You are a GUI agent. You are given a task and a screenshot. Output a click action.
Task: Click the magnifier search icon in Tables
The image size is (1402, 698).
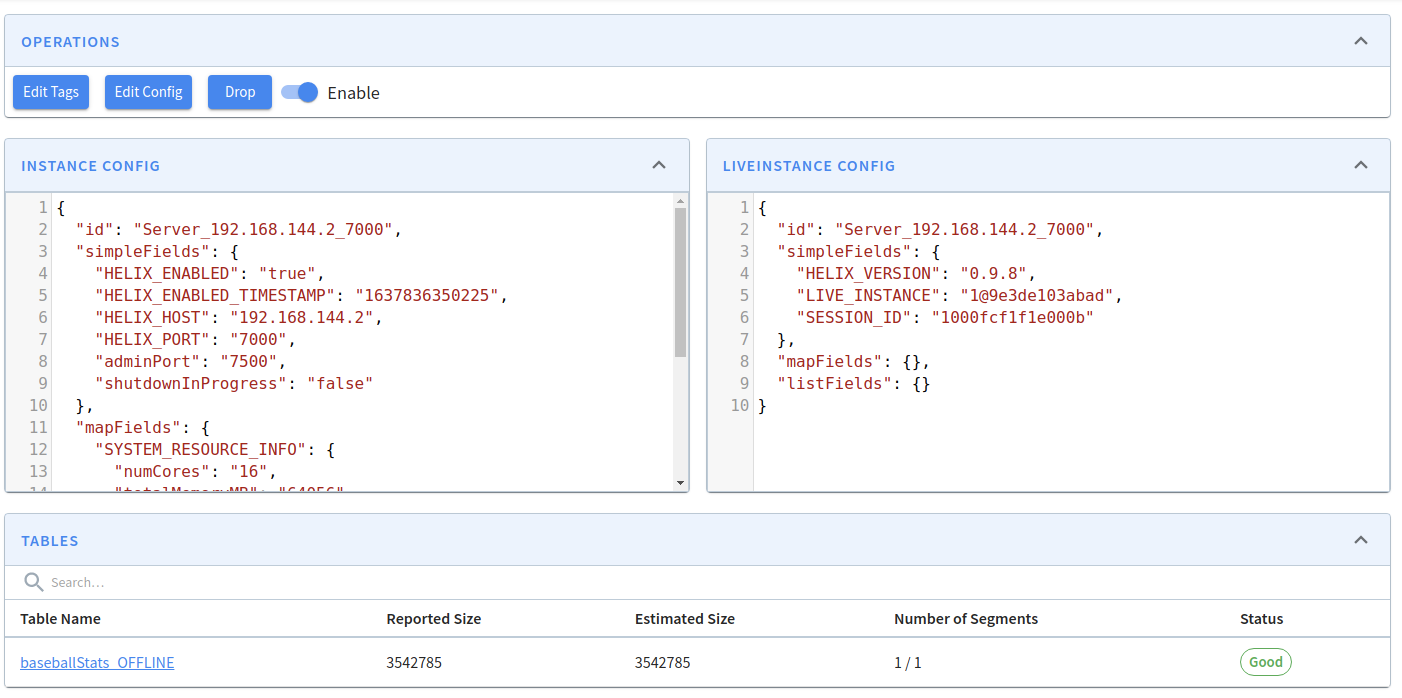(34, 582)
